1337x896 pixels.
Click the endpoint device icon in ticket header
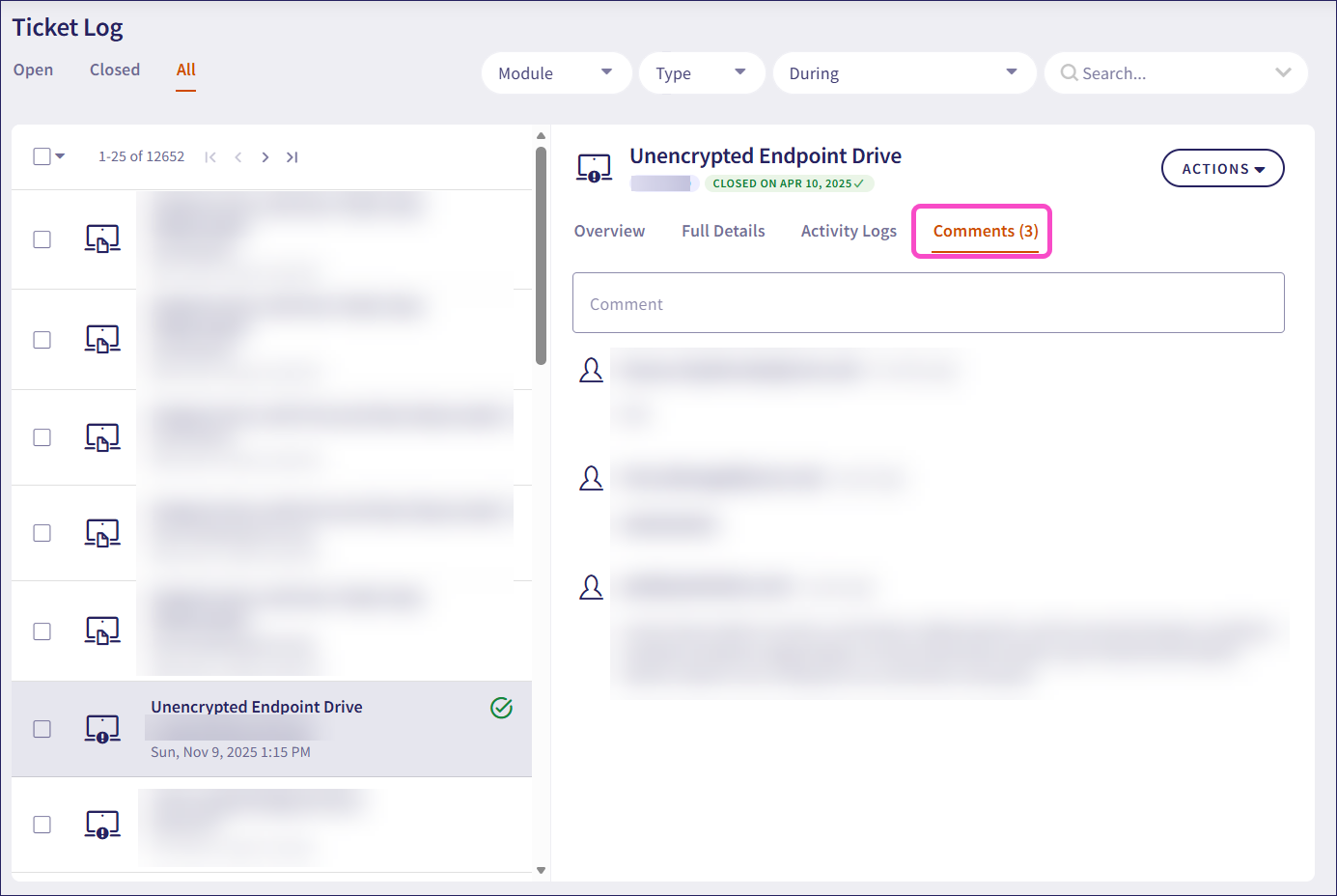coord(594,168)
